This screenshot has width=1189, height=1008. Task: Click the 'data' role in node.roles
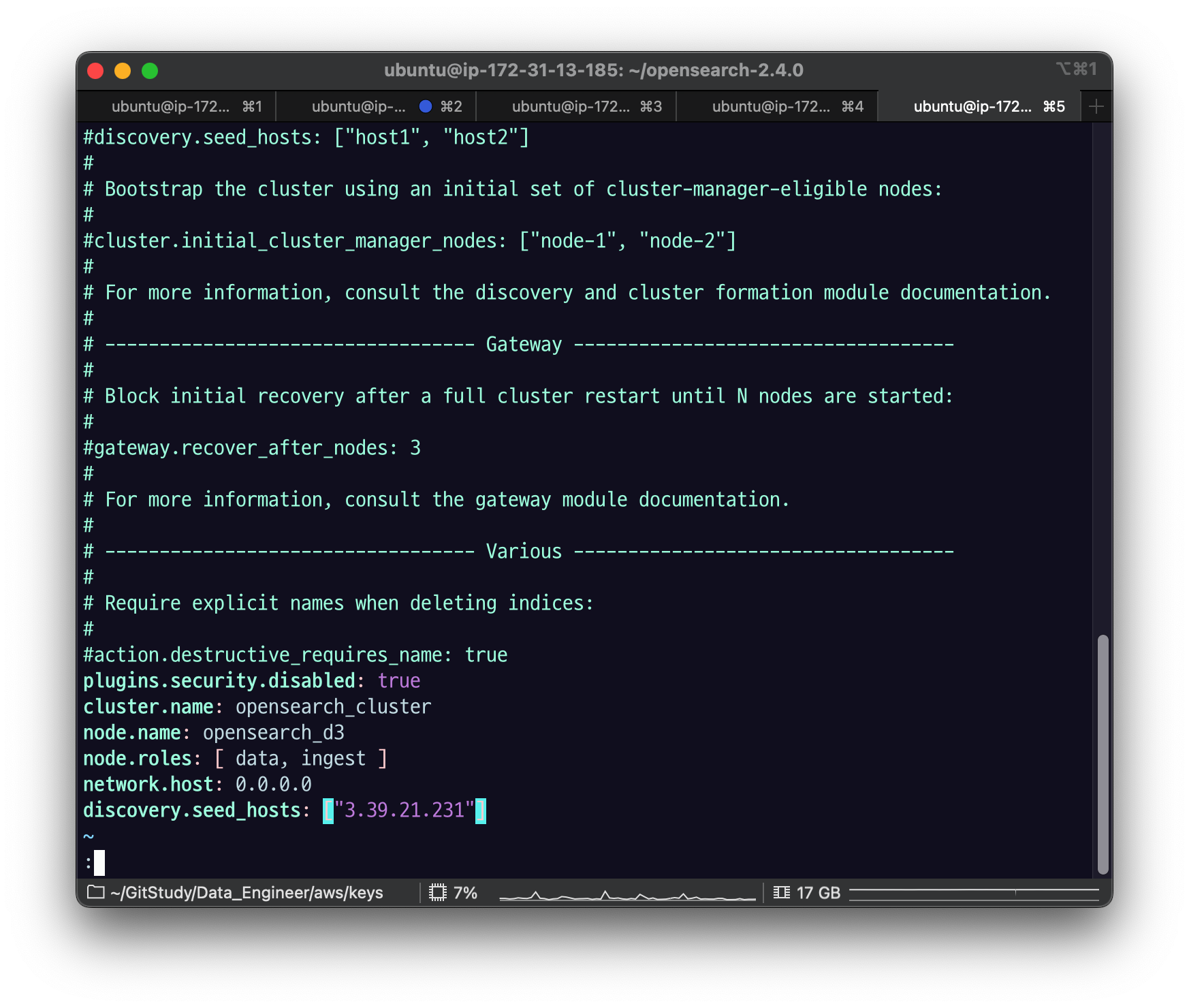pos(257,758)
